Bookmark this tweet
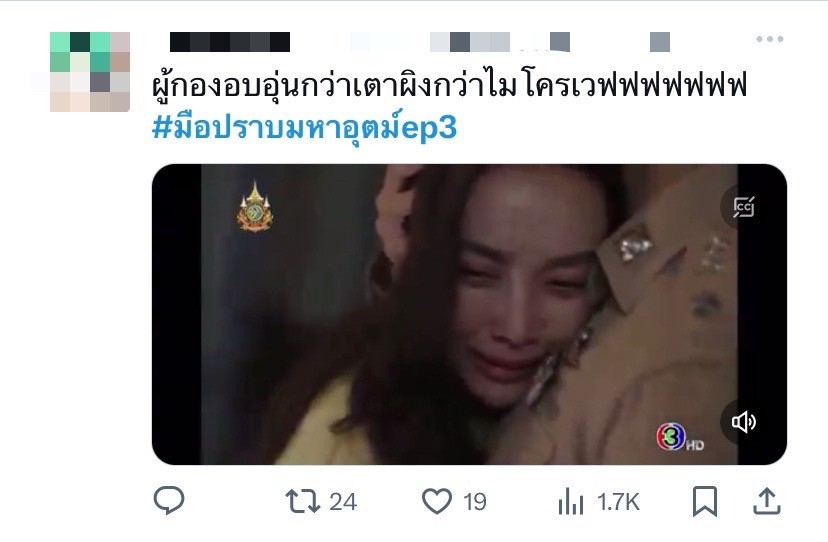This screenshot has width=828, height=542. point(705,501)
